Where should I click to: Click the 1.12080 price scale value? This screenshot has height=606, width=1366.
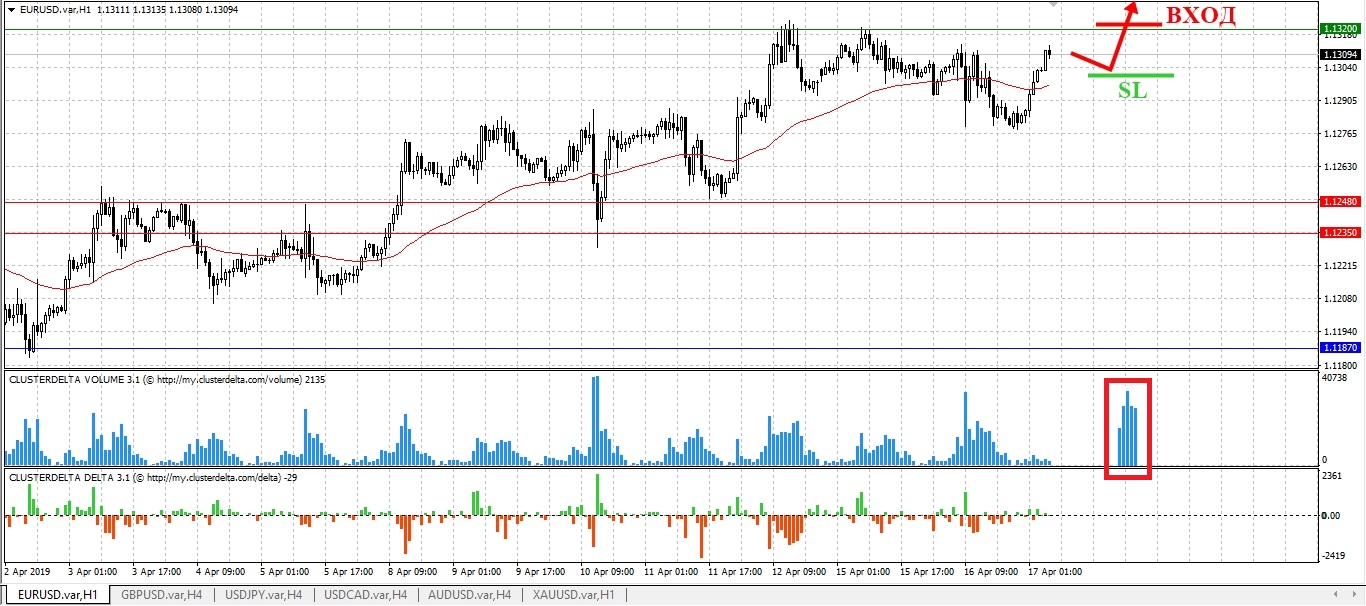1339,299
